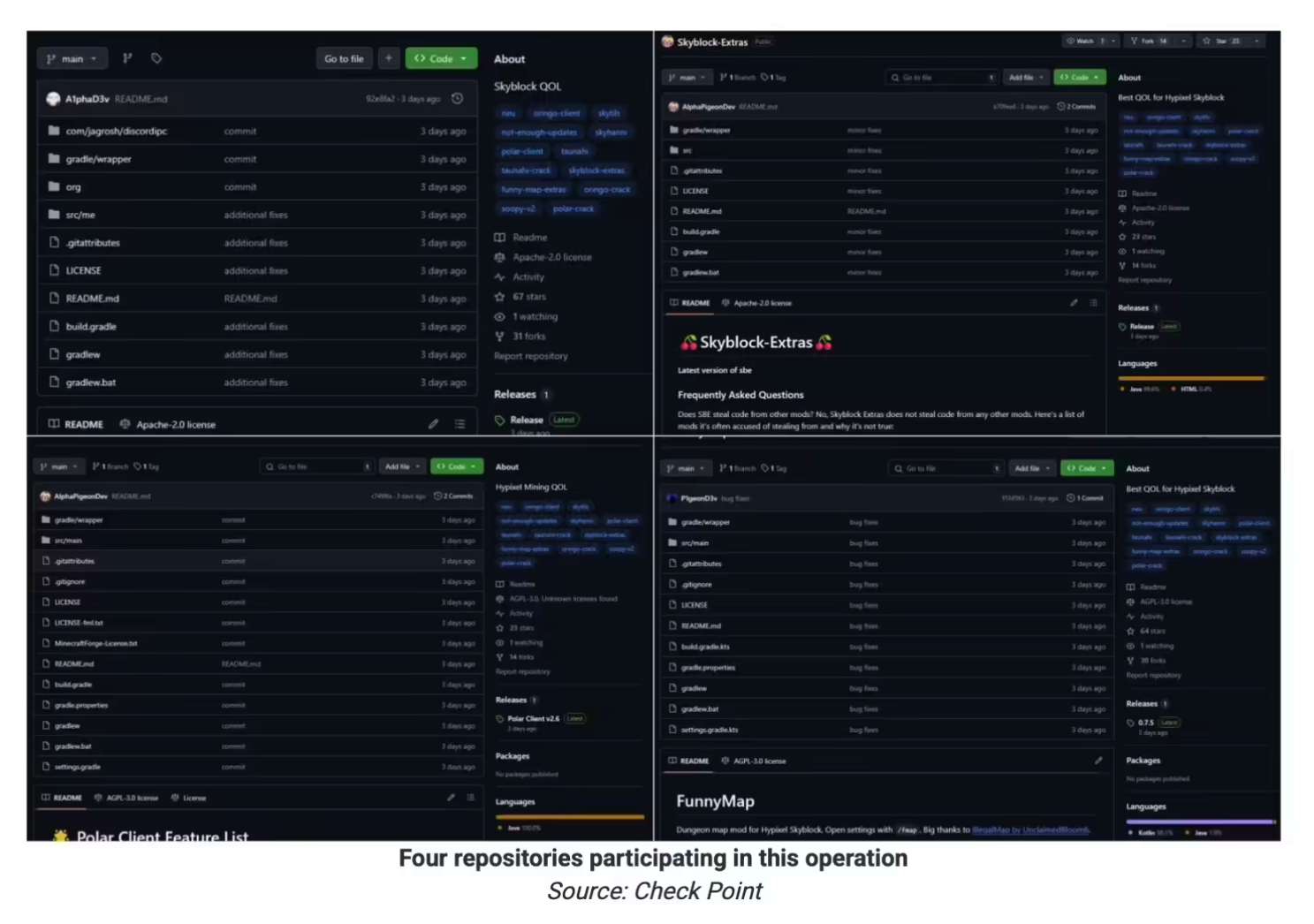Click the Java language bar in Polar Client repo

569,817
